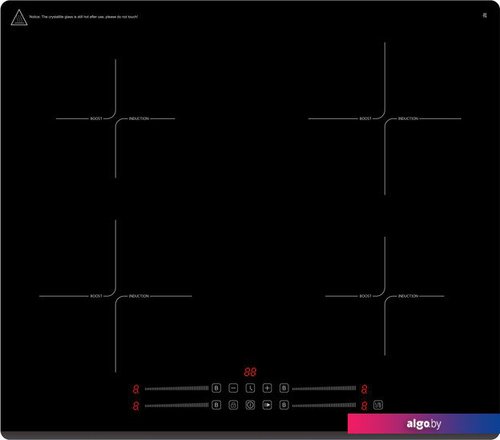Tap upper-left Boost B button
Viewport: 500px width, 440px height.
pos(216,388)
